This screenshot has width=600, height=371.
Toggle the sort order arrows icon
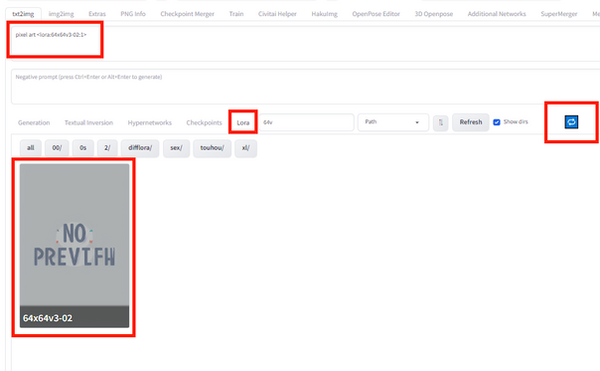440,123
